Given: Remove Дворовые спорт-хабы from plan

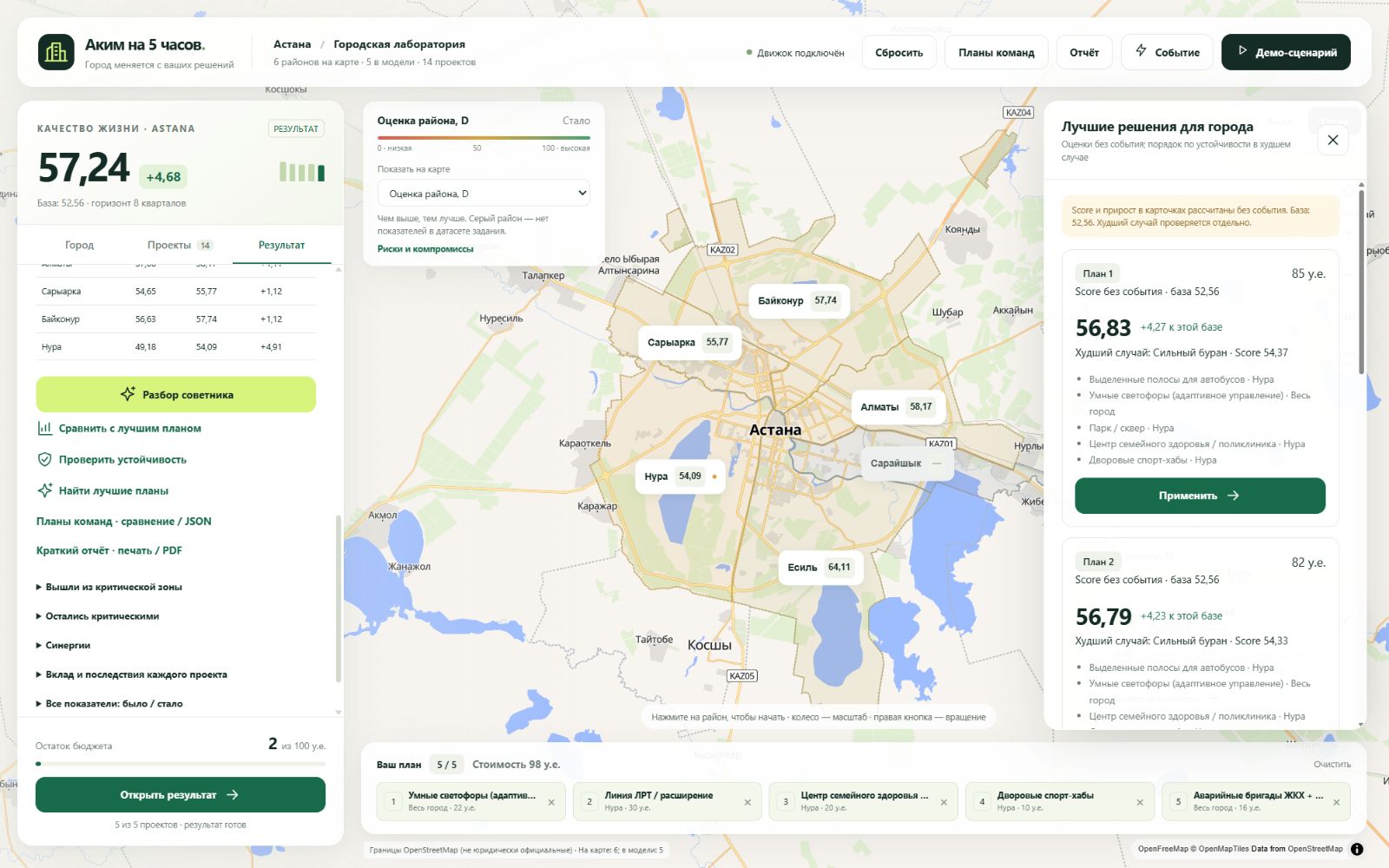Looking at the screenshot, I should click(1140, 802).
